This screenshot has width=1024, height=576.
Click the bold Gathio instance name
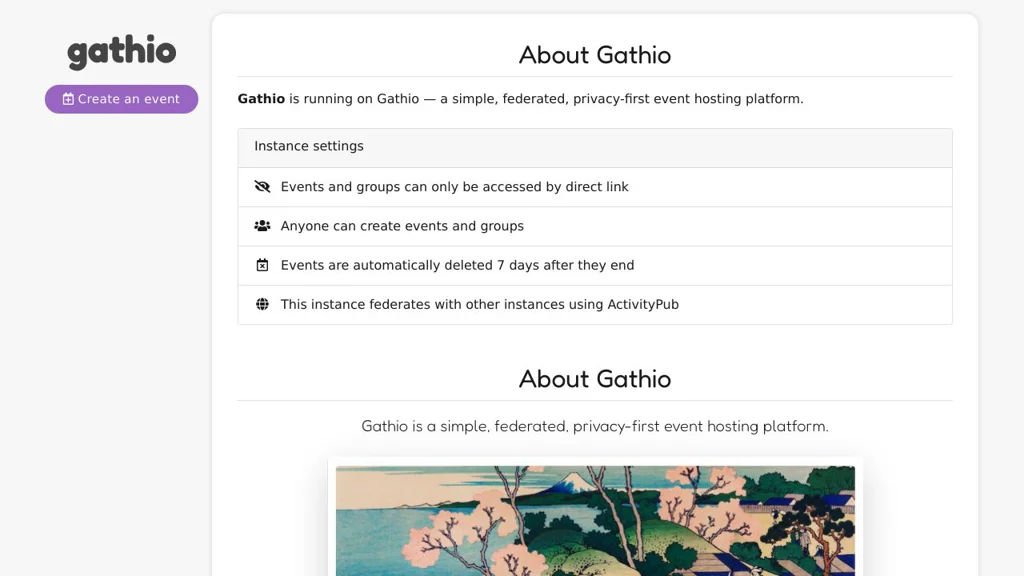(261, 99)
